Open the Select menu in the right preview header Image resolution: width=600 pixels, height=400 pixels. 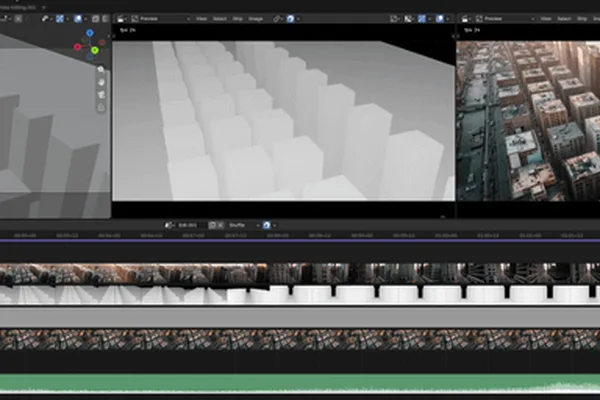564,18
